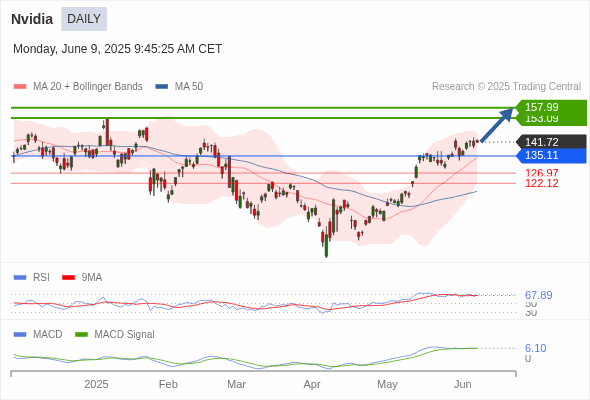Screen dimensions: 590x400
Task: Click the 135.11 blue pivot price tag
Action: [x=551, y=155]
